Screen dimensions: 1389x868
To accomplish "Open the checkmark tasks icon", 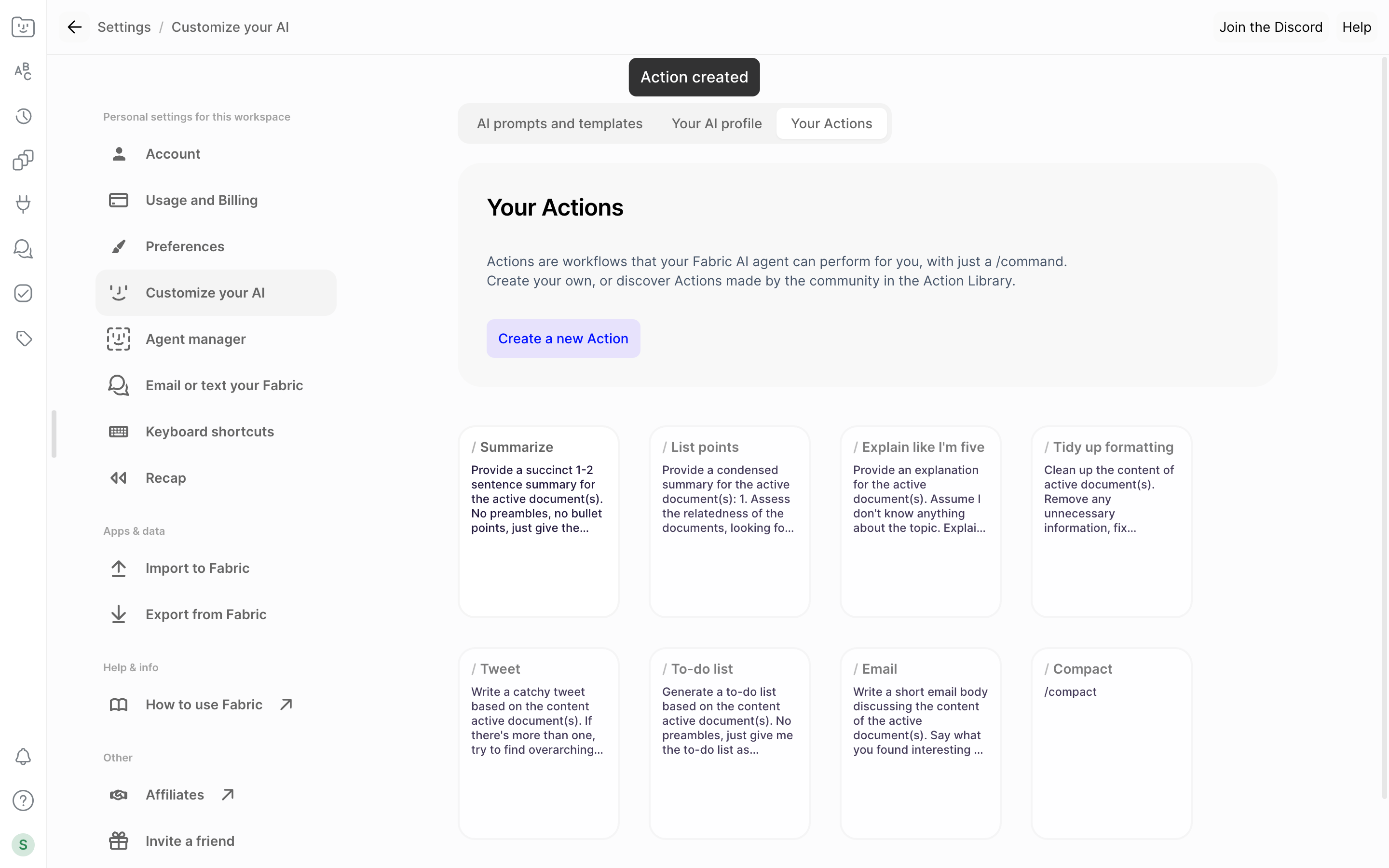I will pyautogui.click(x=23, y=293).
